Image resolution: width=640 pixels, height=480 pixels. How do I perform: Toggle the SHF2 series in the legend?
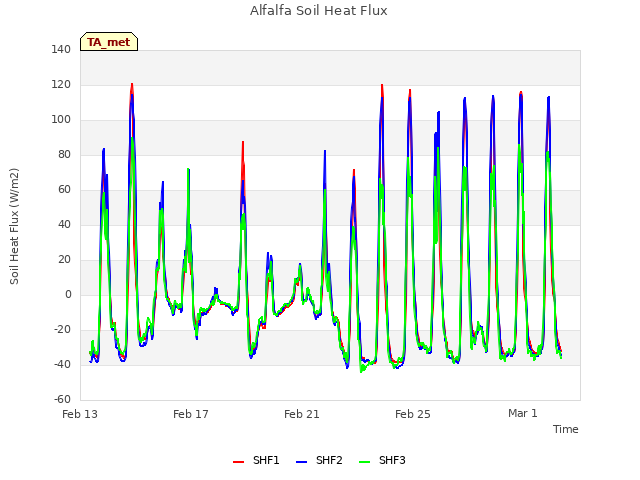(319, 460)
